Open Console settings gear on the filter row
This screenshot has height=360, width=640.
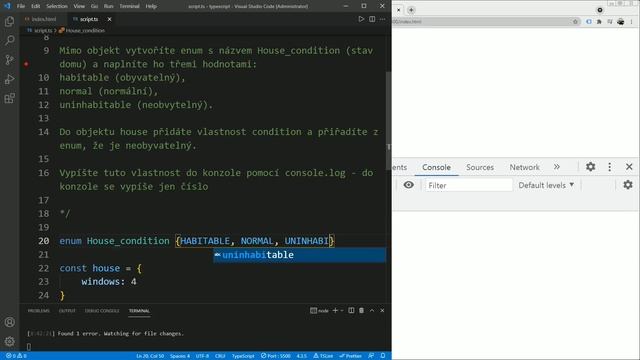click(628, 185)
